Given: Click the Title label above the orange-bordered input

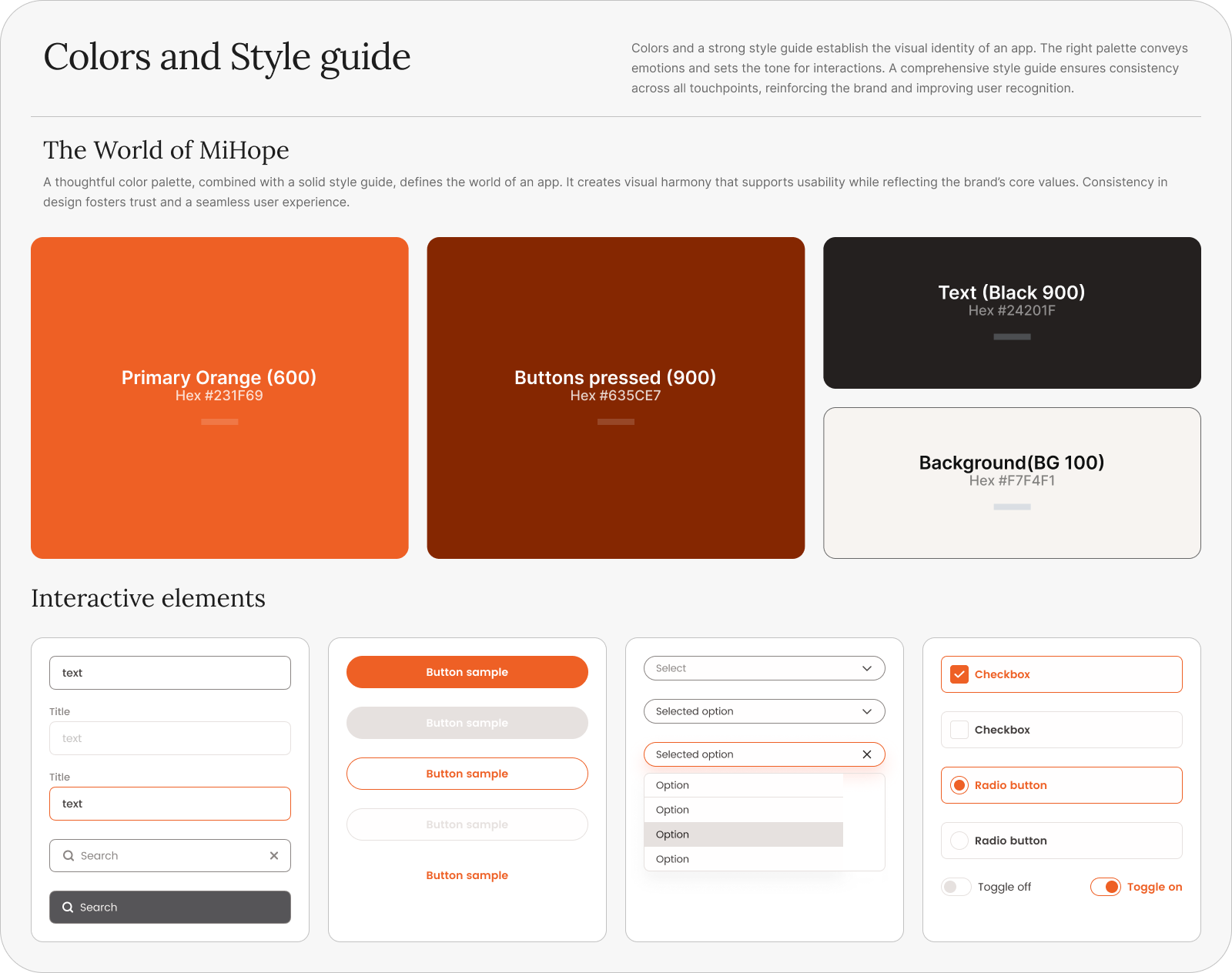Looking at the screenshot, I should pos(59,777).
